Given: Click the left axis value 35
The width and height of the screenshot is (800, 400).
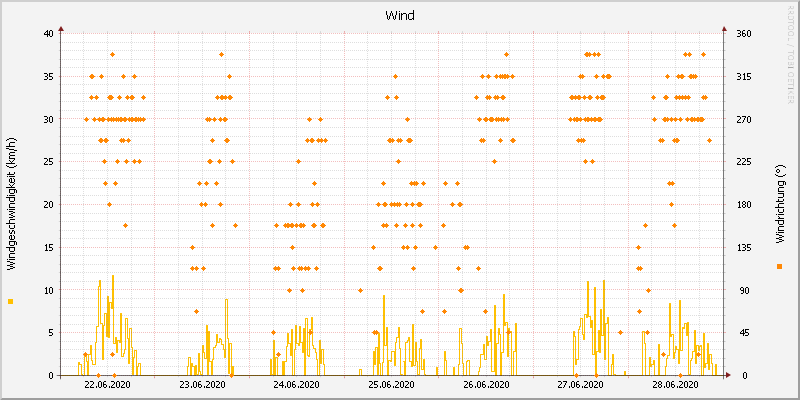Looking at the screenshot, I should point(48,76).
